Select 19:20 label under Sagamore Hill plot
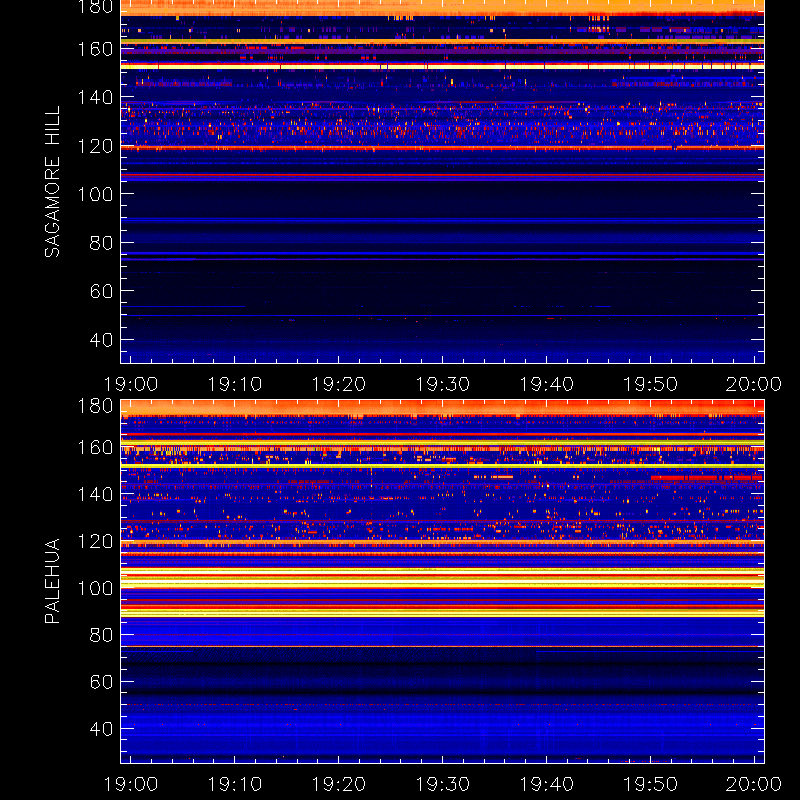Image resolution: width=800 pixels, height=800 pixels. pos(339,384)
